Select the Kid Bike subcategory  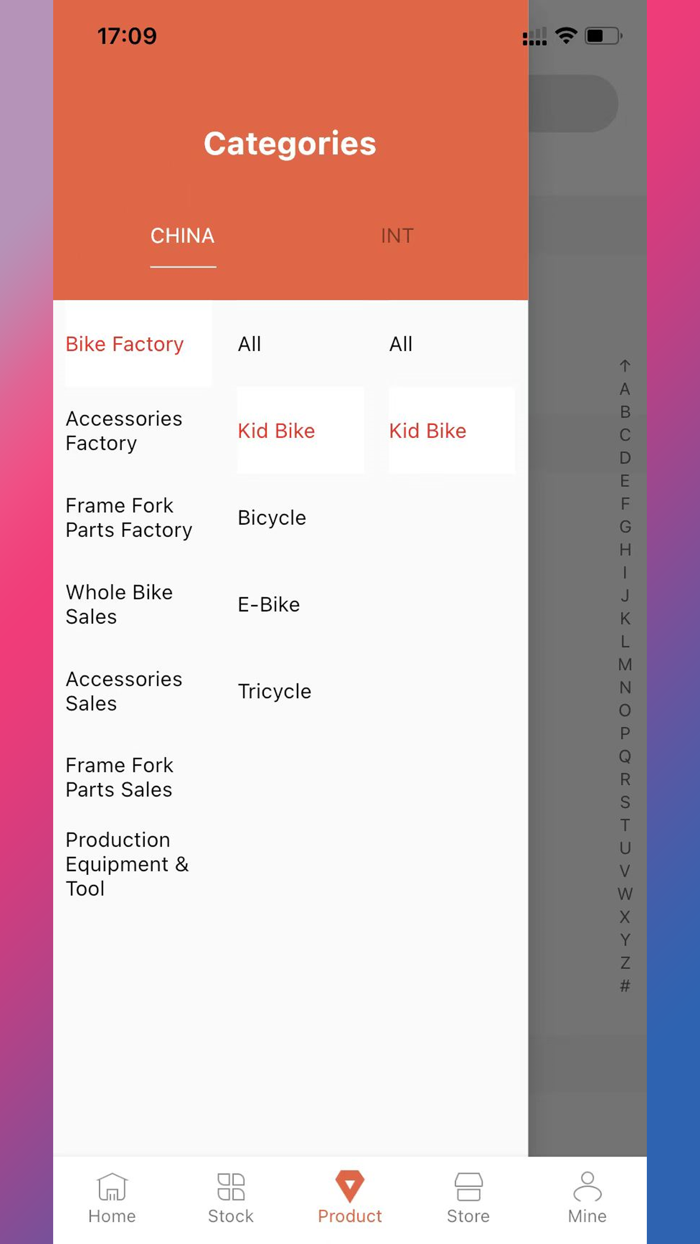[x=276, y=431]
